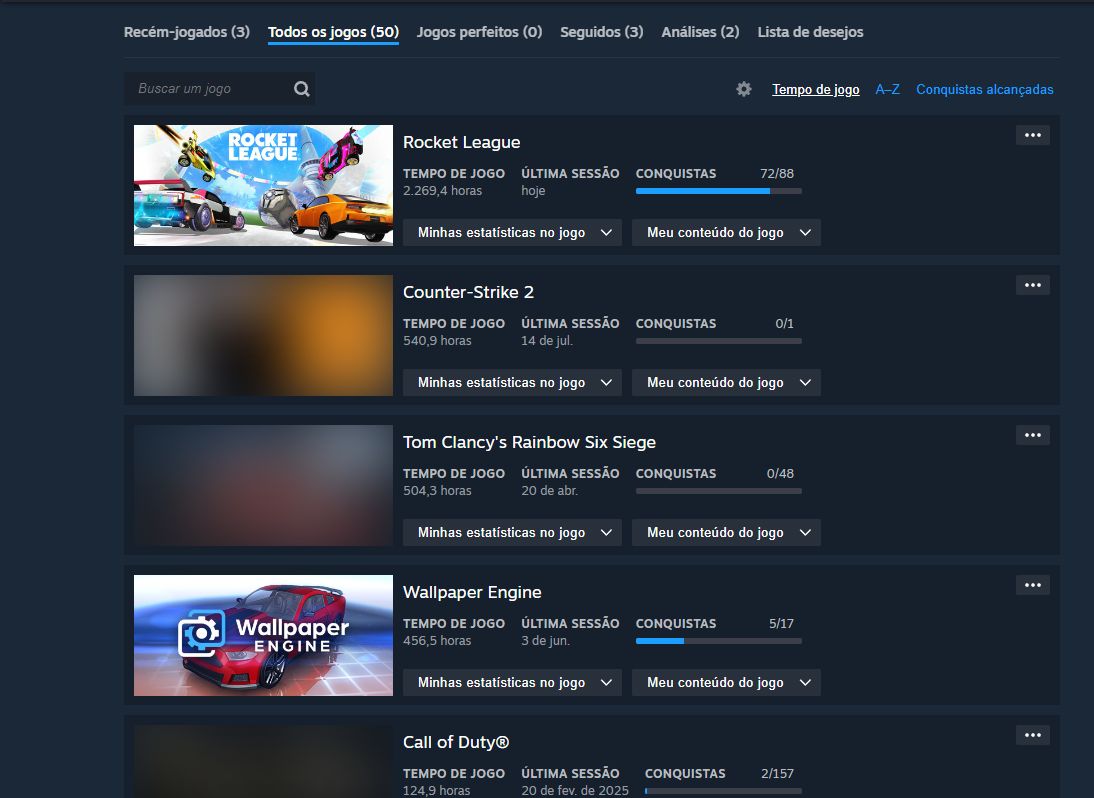This screenshot has height=798, width=1094.
Task: Open Rainbow Six Siege three-dot options menu
Action: (x=1033, y=435)
